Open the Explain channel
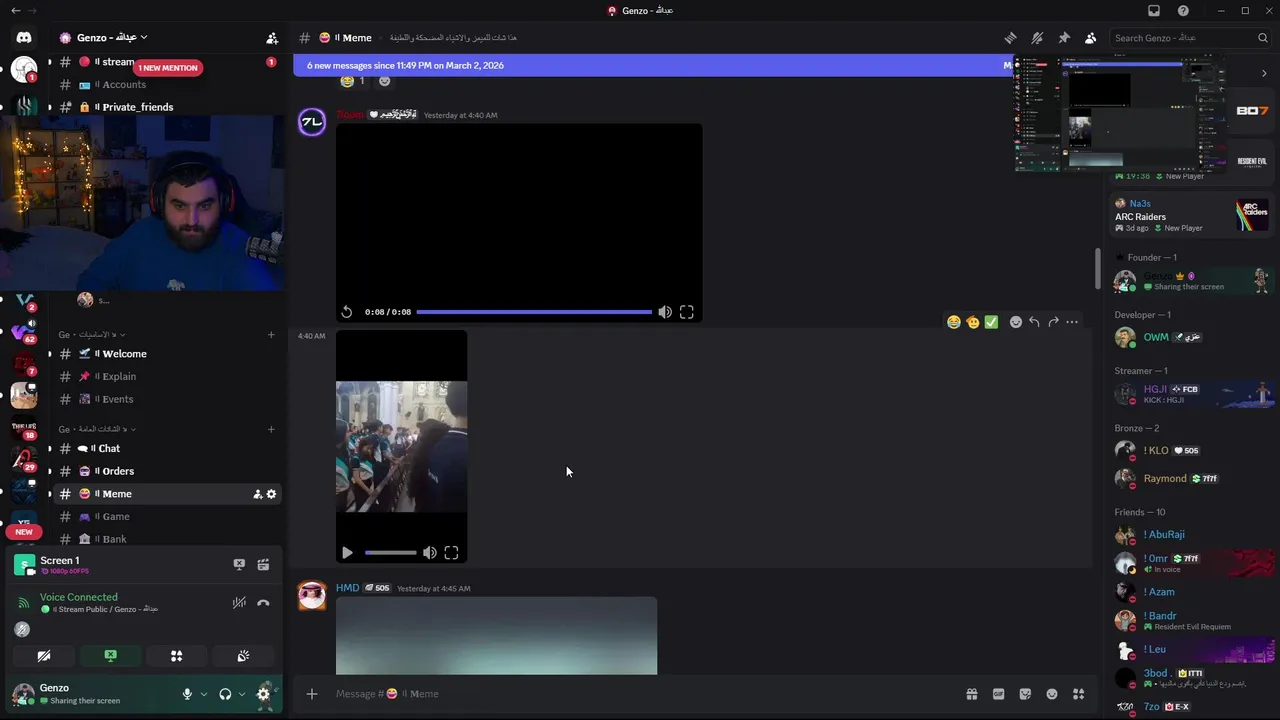 165,377
